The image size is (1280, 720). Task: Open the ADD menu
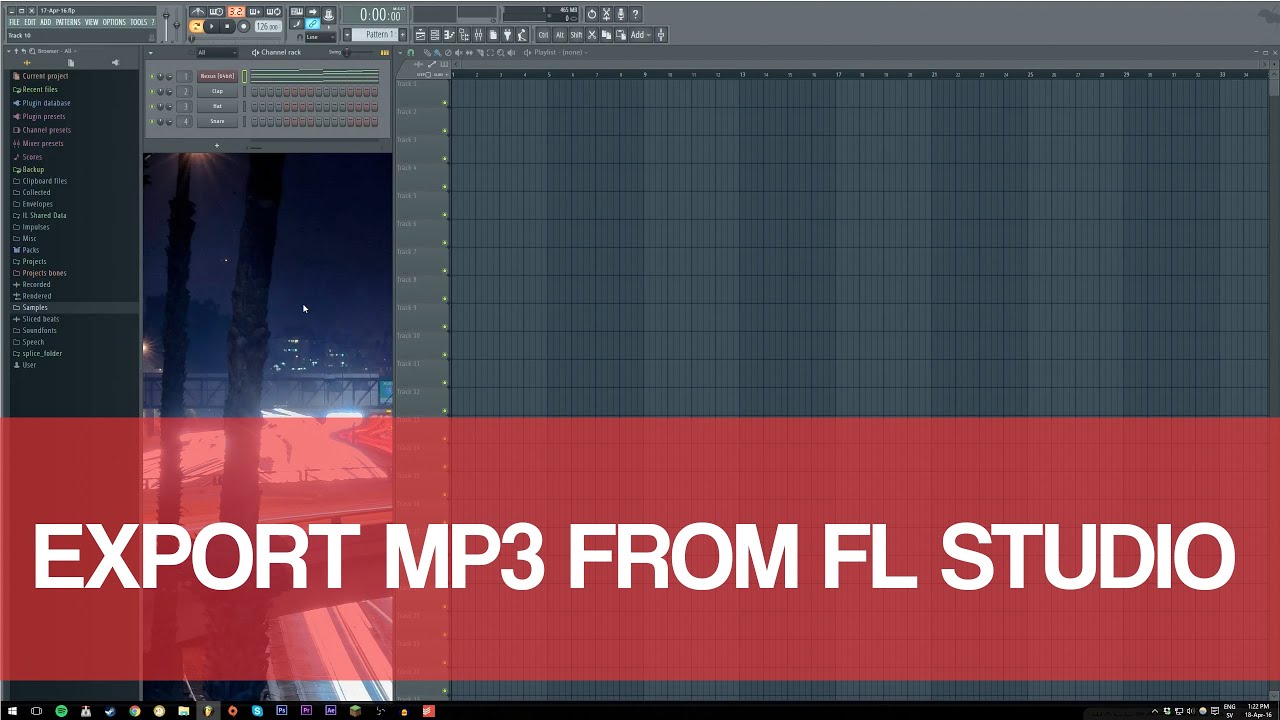coord(45,22)
